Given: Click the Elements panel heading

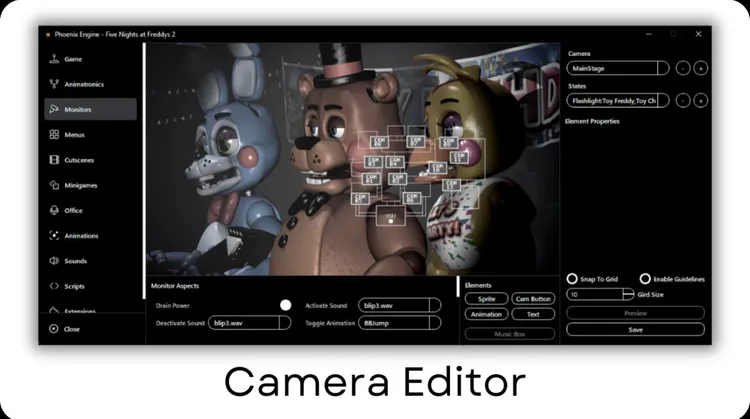Looking at the screenshot, I should click(x=478, y=285).
